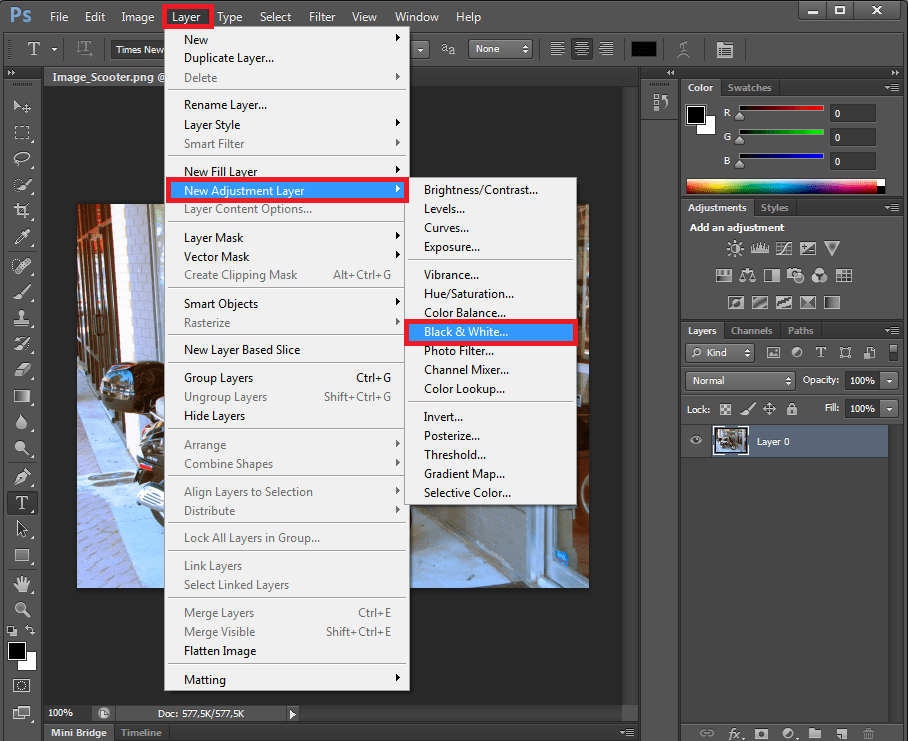Select the Eraser tool

click(x=22, y=370)
